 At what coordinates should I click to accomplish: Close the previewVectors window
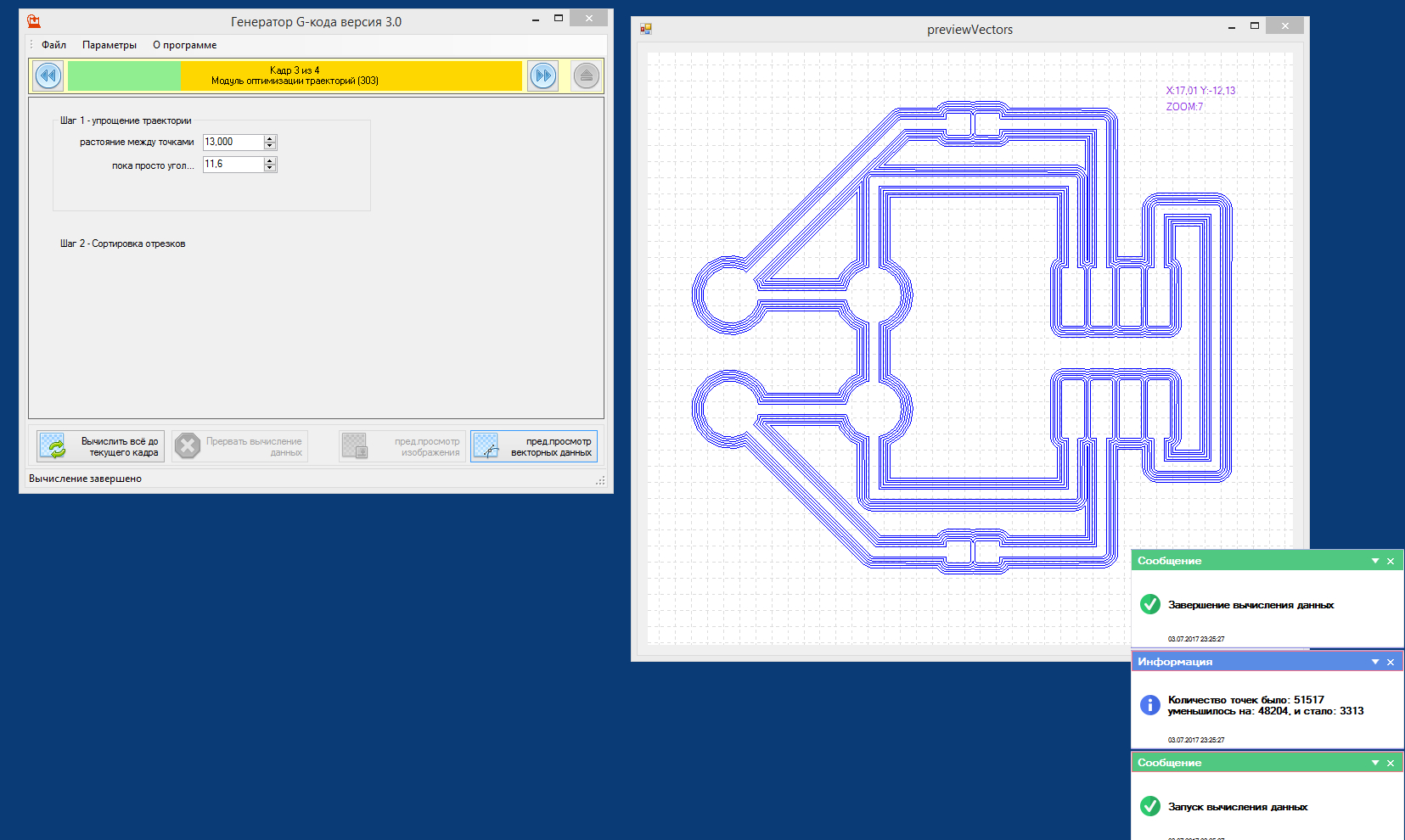pyautogui.click(x=1284, y=26)
